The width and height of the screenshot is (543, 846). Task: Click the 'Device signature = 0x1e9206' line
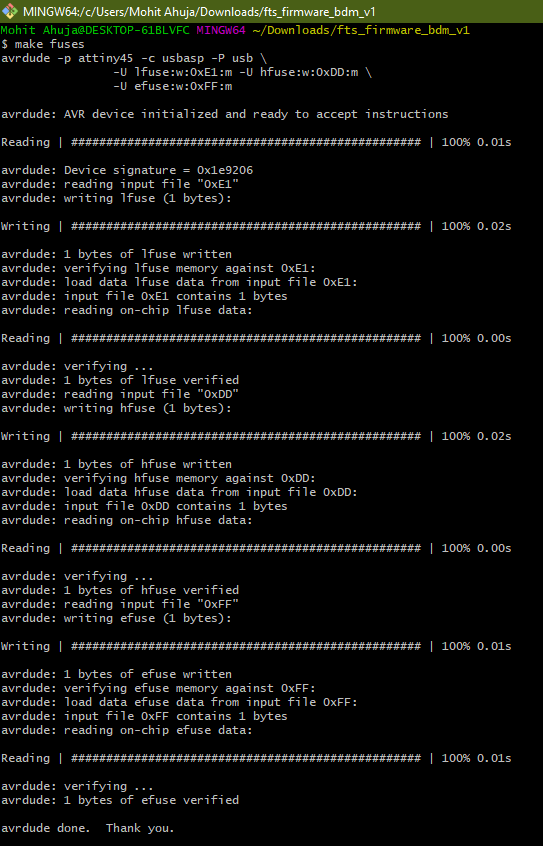pos(127,170)
